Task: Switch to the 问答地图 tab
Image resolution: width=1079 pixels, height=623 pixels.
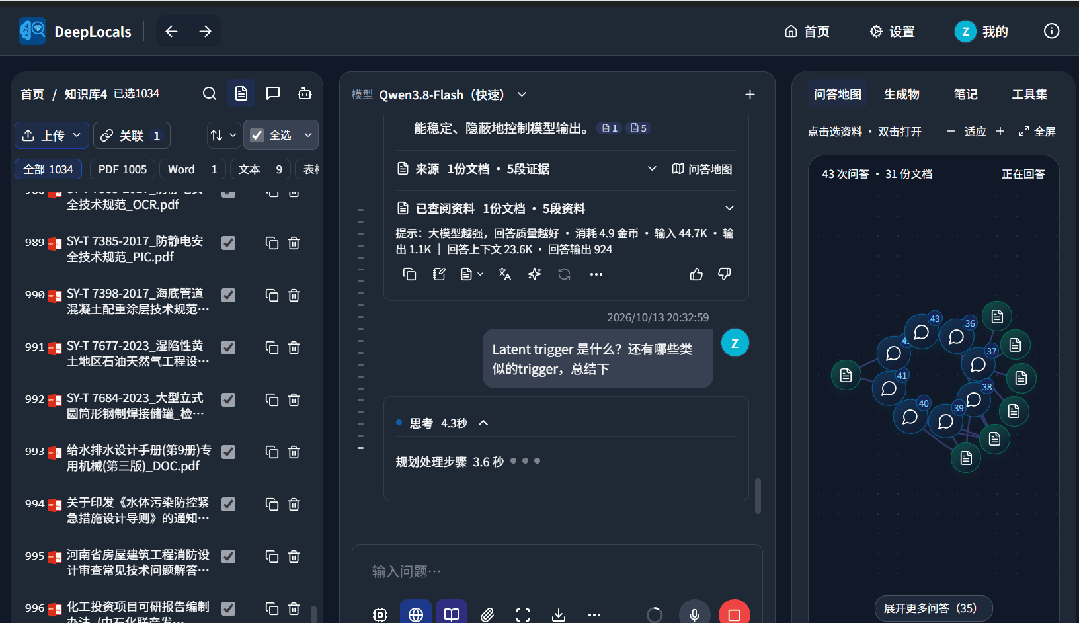Action: click(x=837, y=94)
